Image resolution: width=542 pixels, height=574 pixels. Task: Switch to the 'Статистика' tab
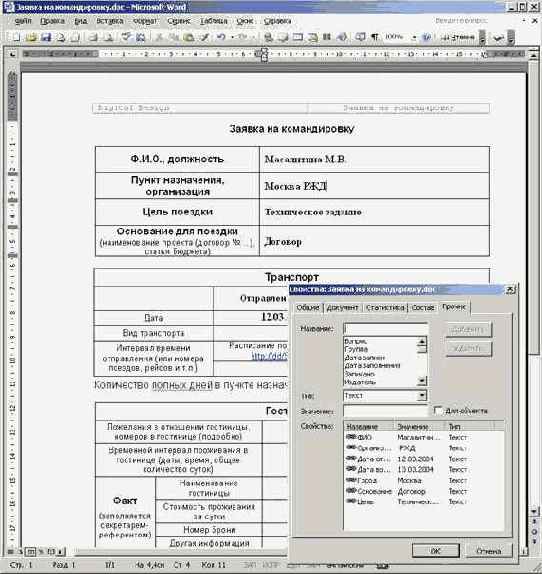(x=385, y=308)
